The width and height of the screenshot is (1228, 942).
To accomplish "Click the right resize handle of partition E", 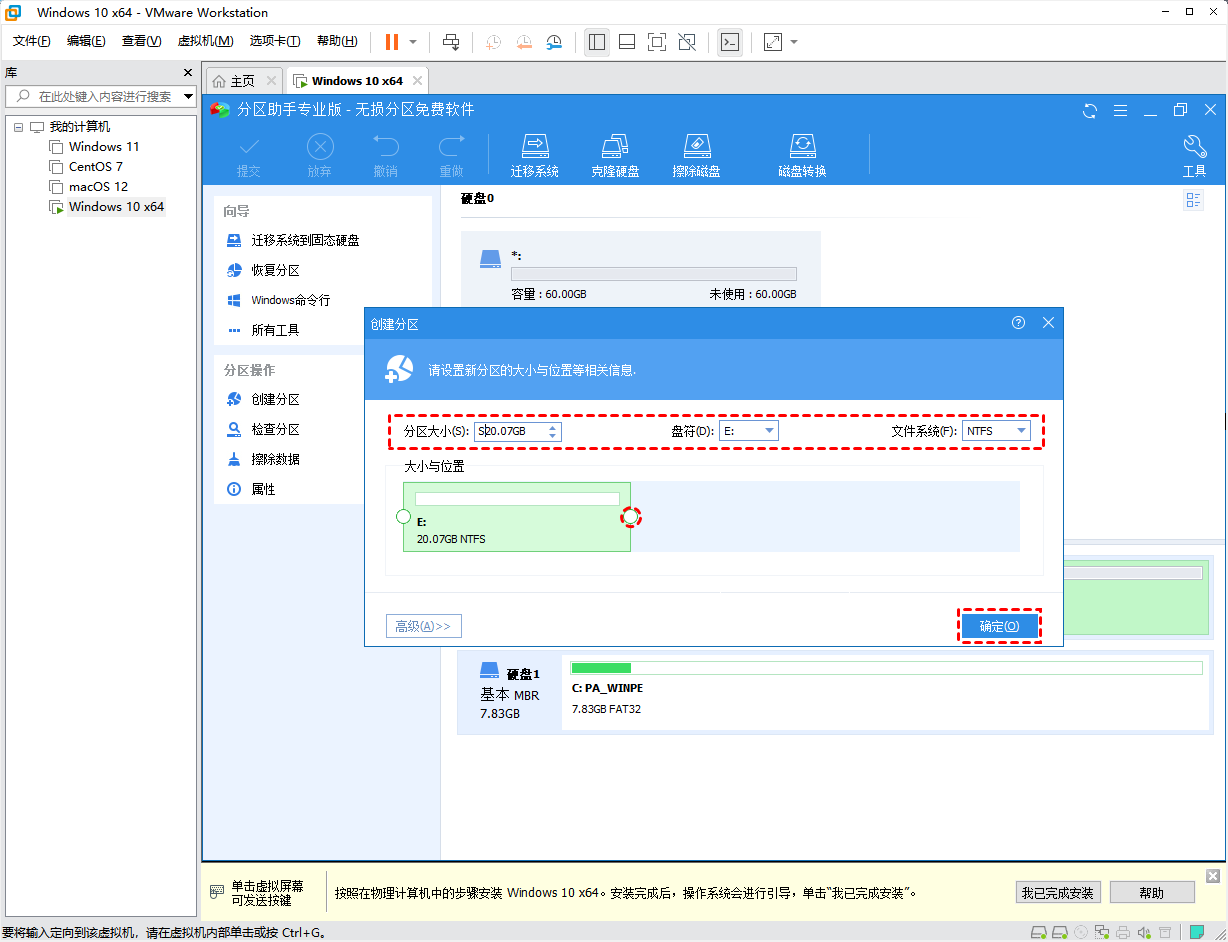I will click(630, 517).
